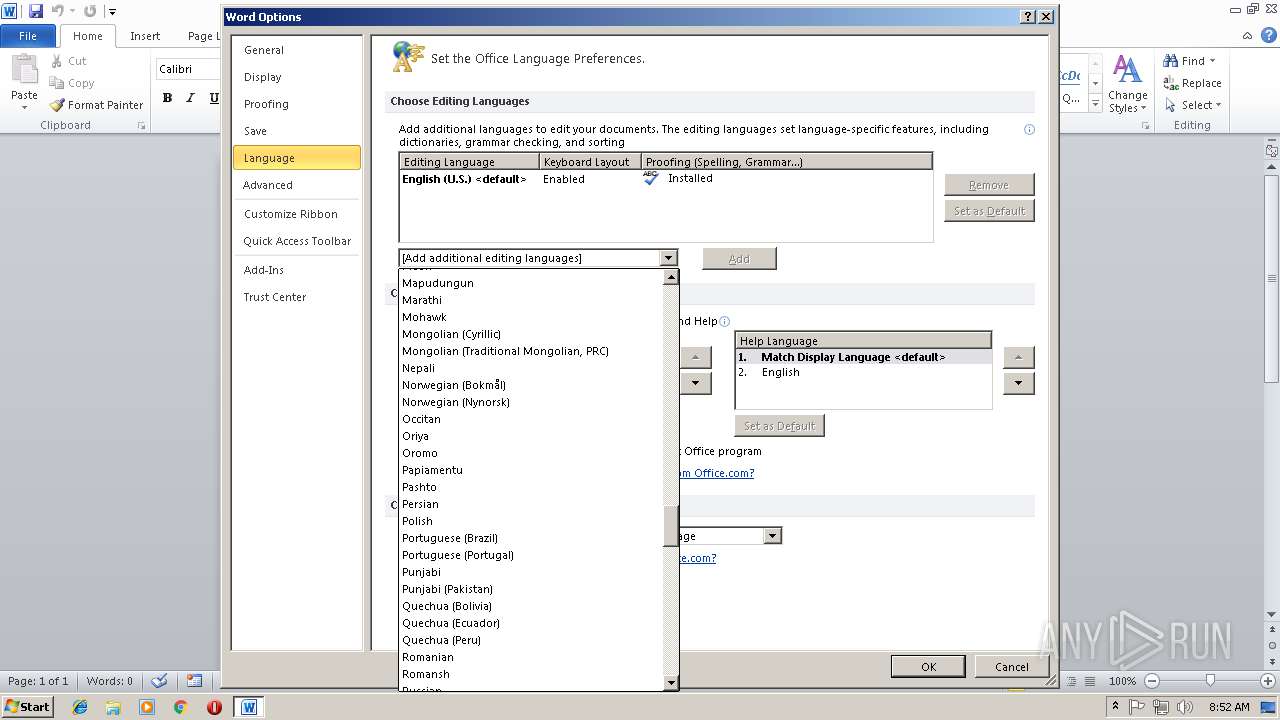
Task: Open the Paste options arrow
Action: pyautogui.click(x=24, y=107)
